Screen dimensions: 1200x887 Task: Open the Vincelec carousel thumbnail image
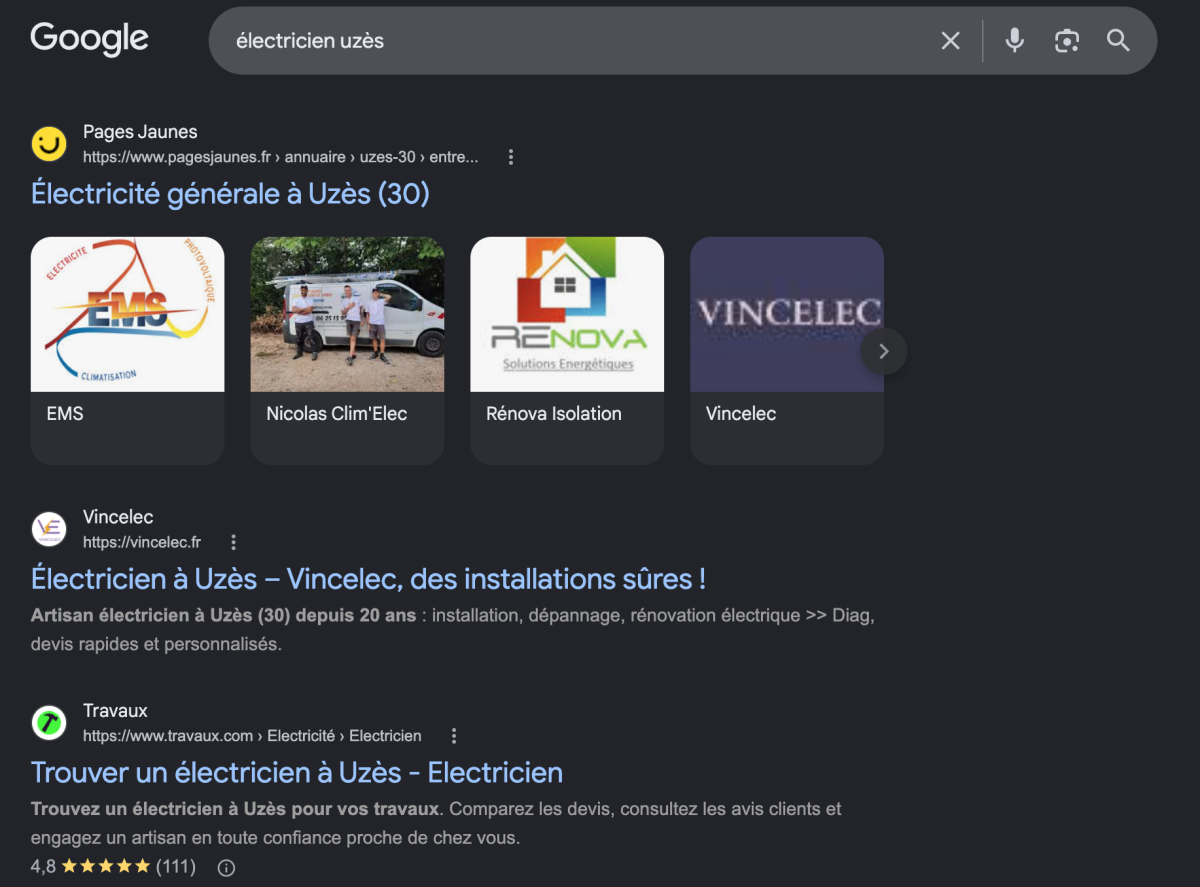[x=787, y=314]
